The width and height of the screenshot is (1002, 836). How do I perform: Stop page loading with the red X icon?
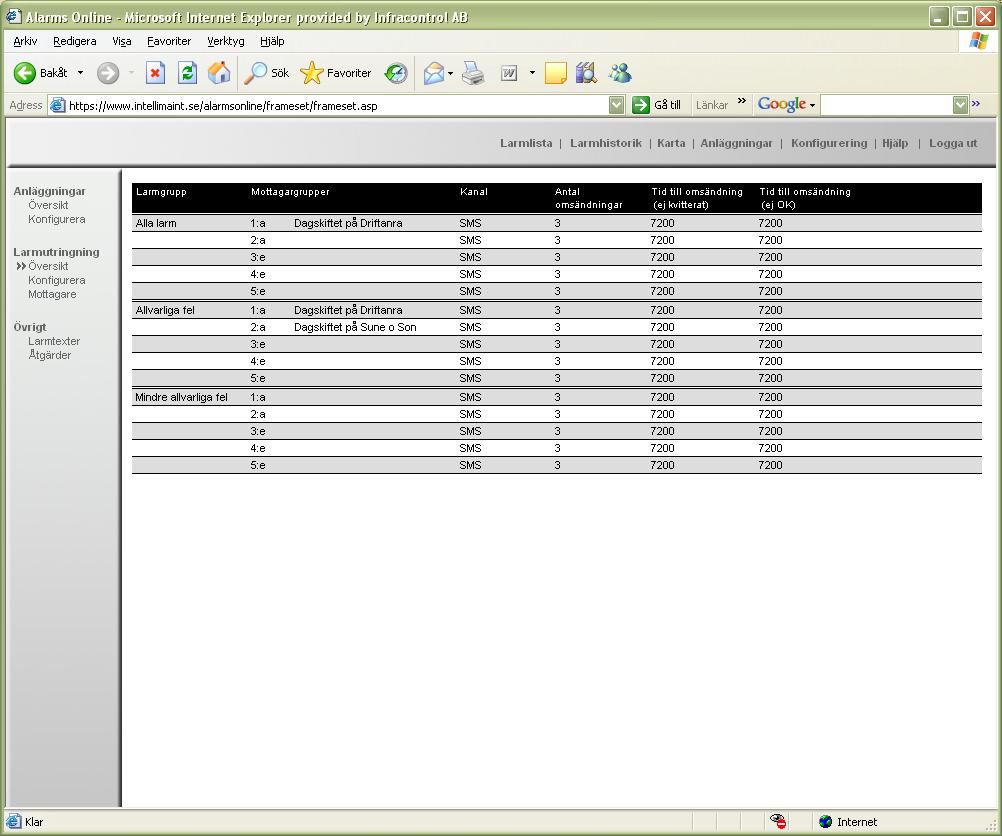pos(155,73)
